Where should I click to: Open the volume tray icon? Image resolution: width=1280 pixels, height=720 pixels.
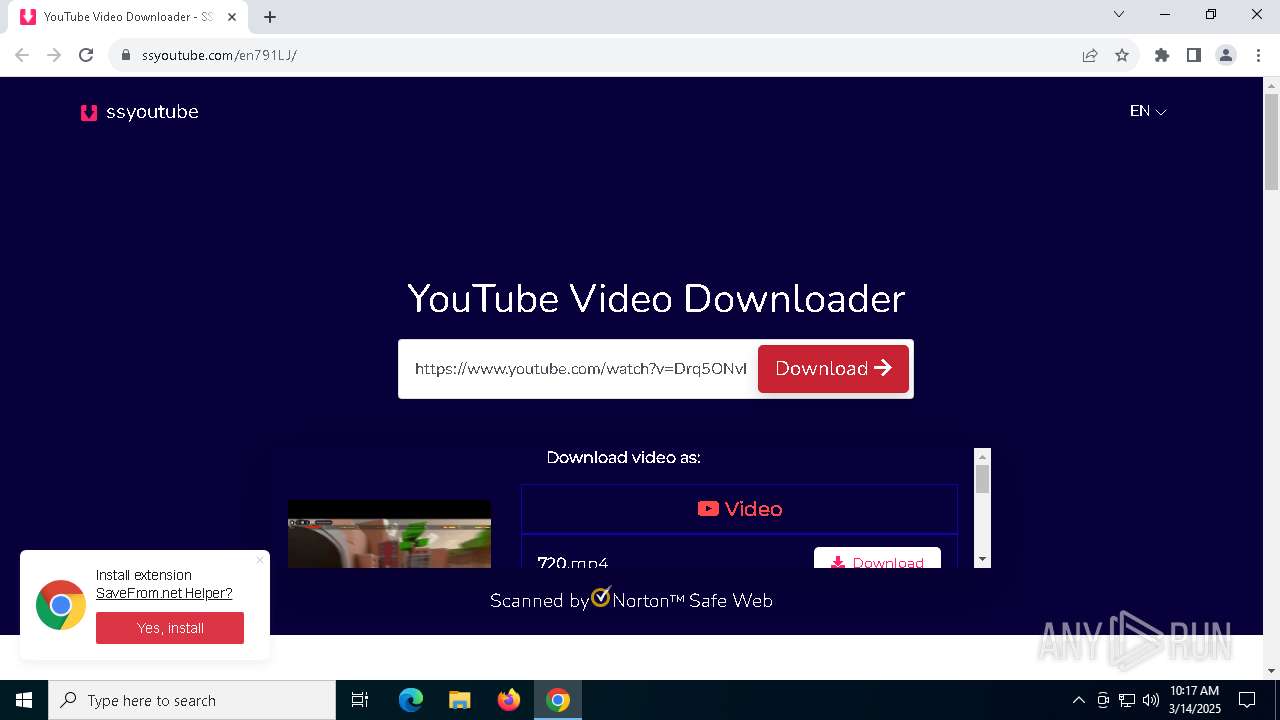coord(1151,700)
